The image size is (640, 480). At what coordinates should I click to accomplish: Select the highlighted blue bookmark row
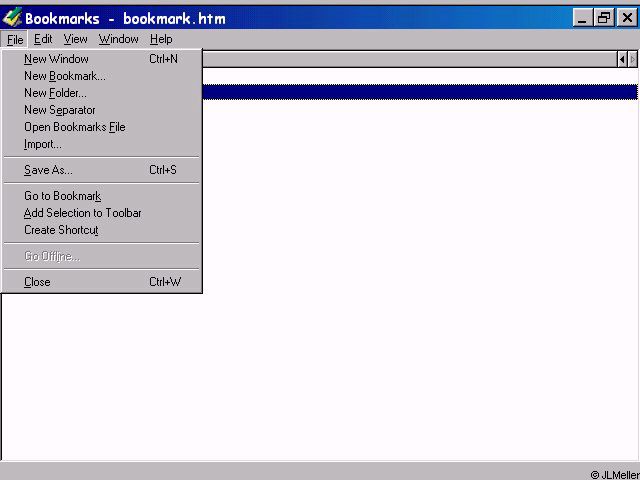(x=420, y=92)
